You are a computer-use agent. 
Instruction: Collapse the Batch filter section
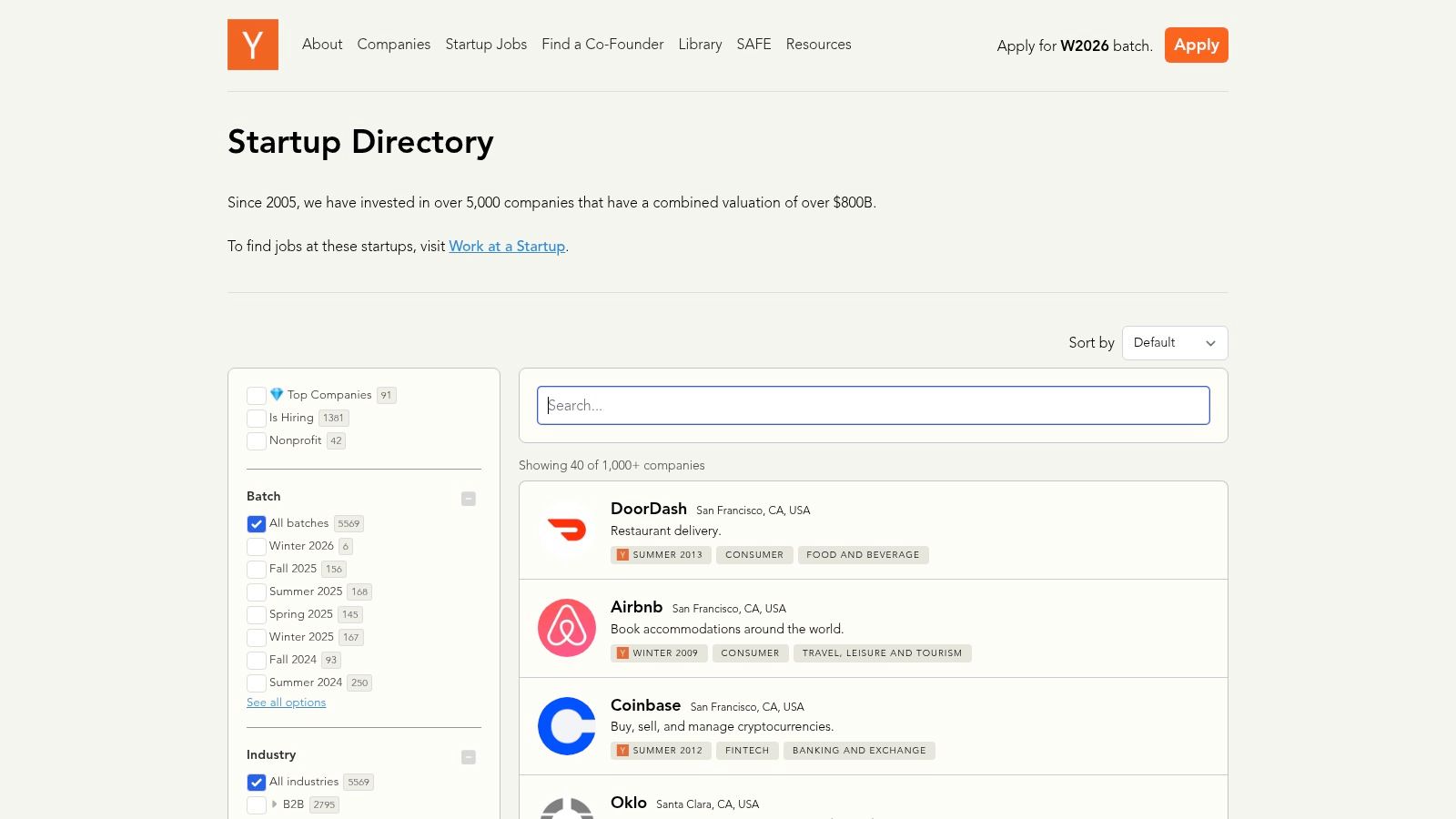tap(469, 499)
